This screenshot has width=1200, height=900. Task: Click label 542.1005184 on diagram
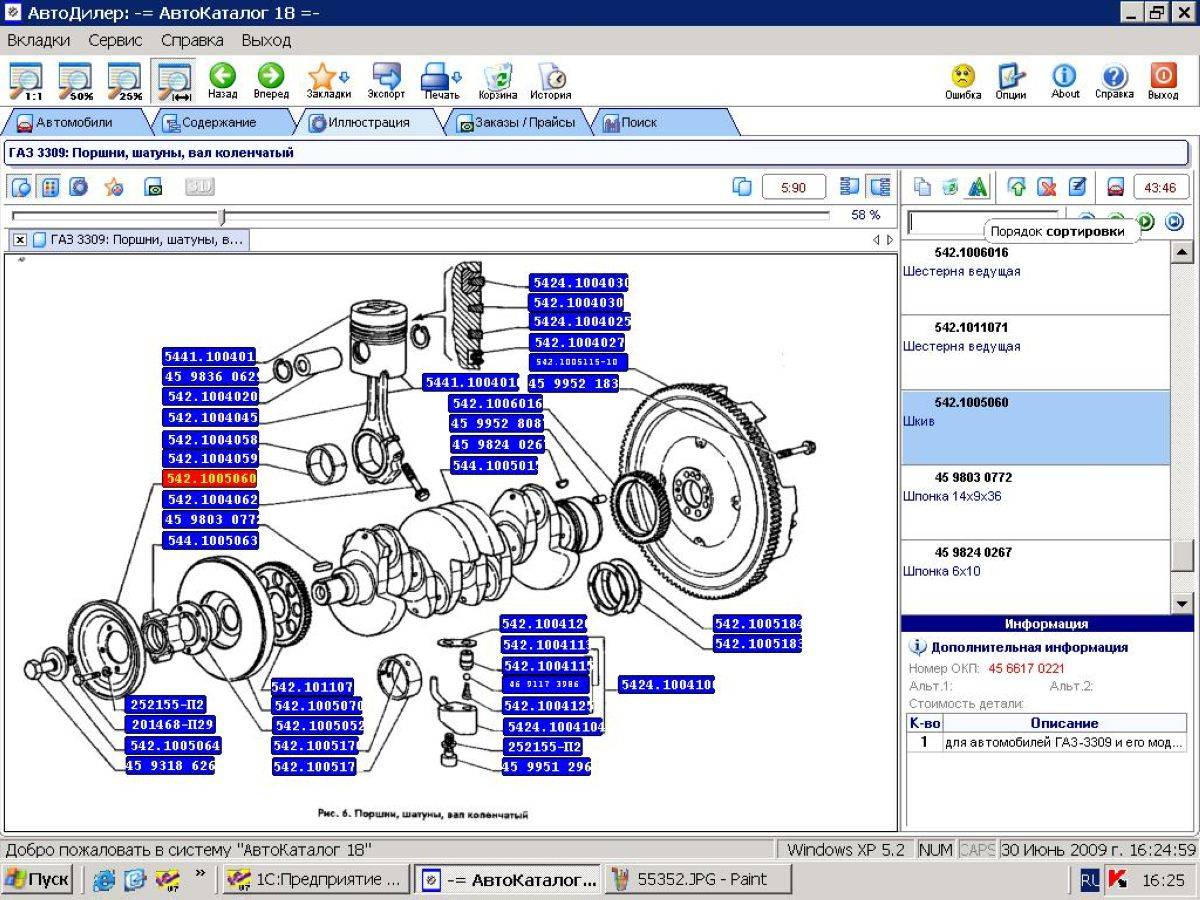click(x=757, y=624)
